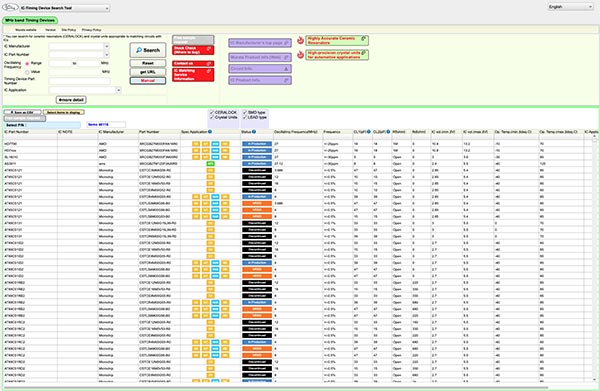Click the Stock Check (Where to buy) button
600x391 pixels.
tap(193, 50)
